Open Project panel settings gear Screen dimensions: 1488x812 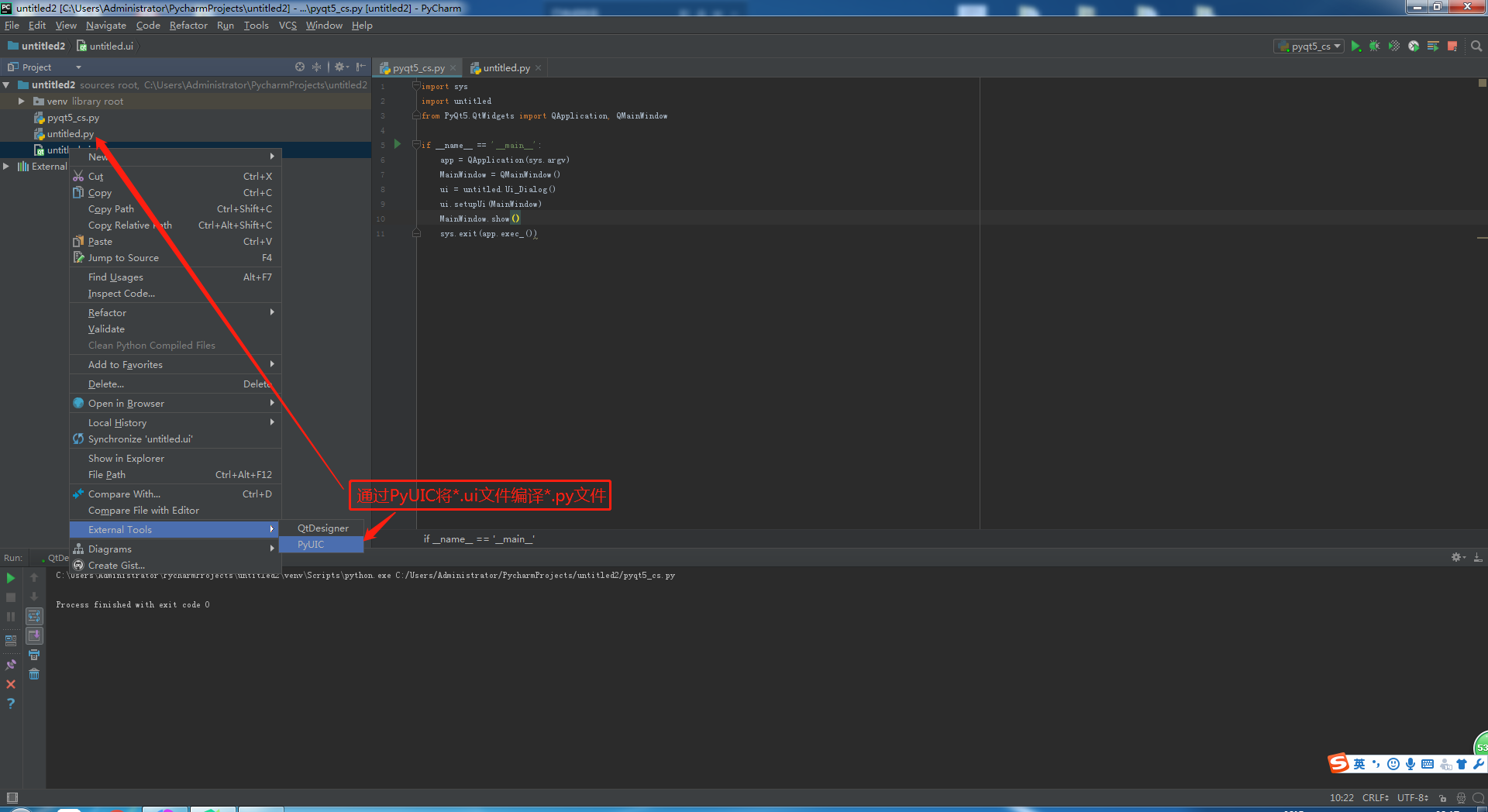[x=341, y=67]
